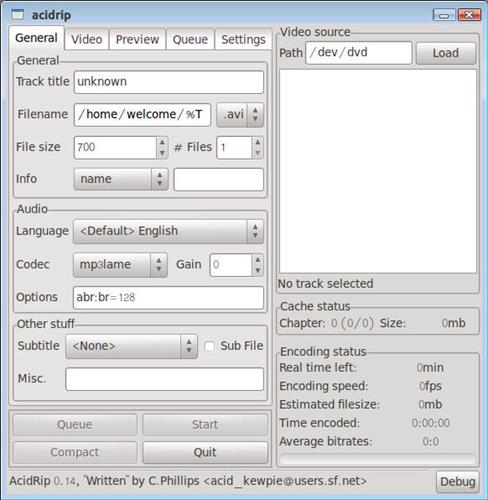Screen dimensions: 488x500
Task: Click the Quit button
Action: [205, 452]
